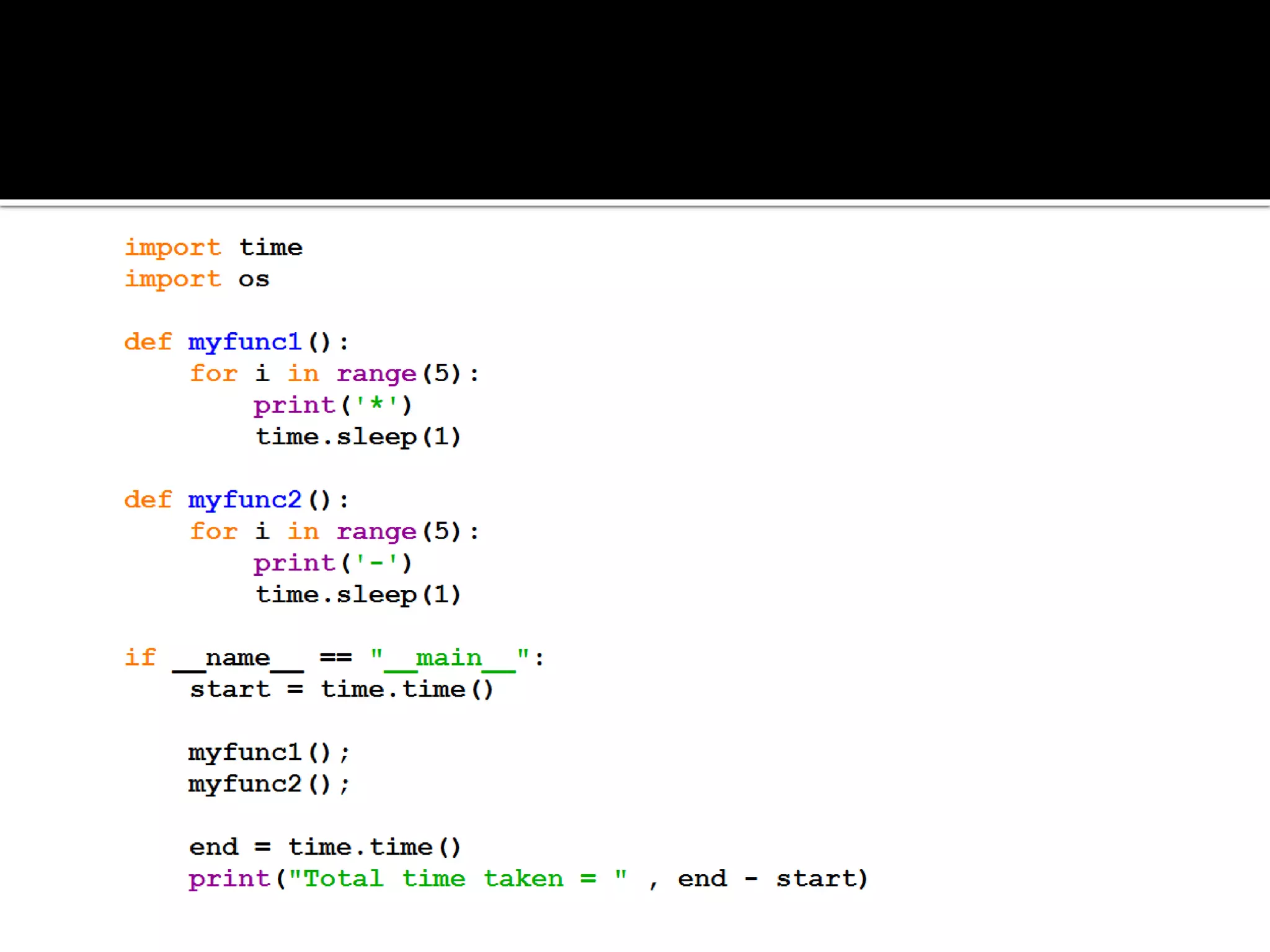This screenshot has height=952, width=1270.
Task: Click the print('-') statement
Action: coord(332,563)
